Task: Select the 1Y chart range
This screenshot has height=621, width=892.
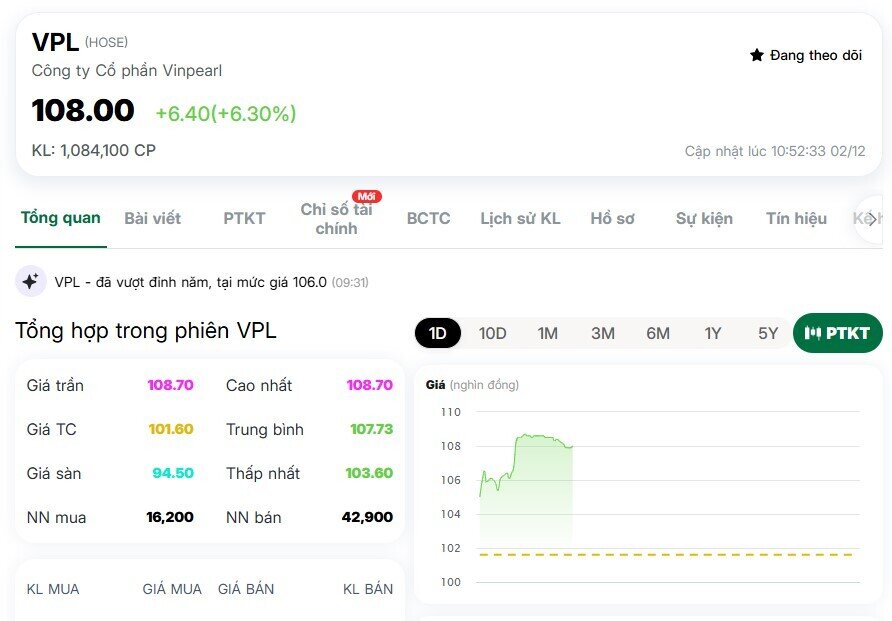Action: [x=712, y=333]
